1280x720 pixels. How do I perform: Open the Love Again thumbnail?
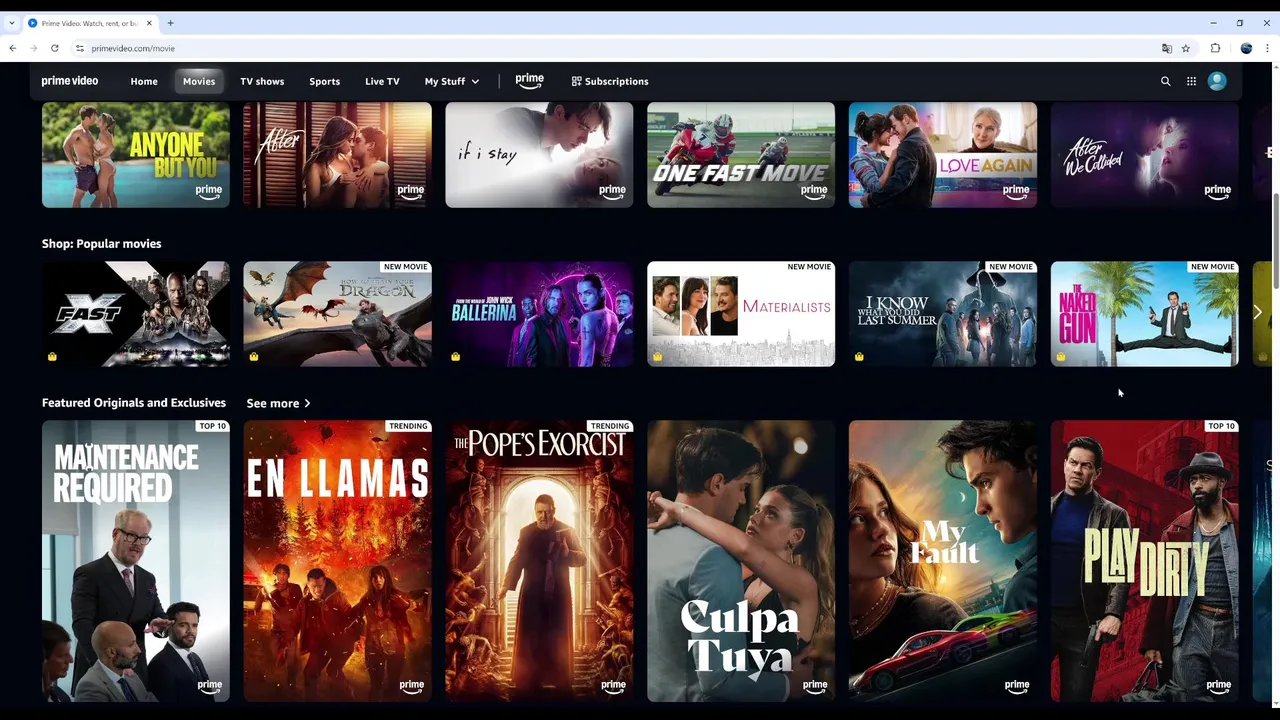tap(943, 155)
